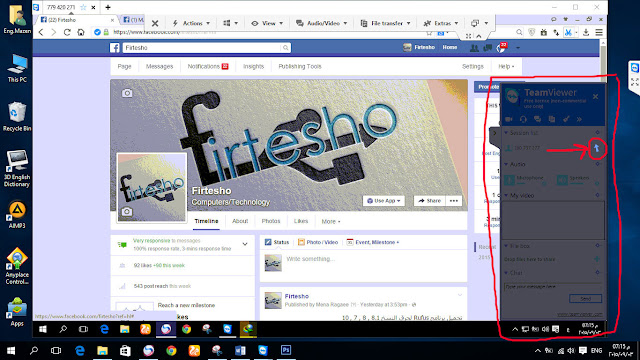
Task: Open Photoshop from the Windows taskbar
Action: pos(286,350)
